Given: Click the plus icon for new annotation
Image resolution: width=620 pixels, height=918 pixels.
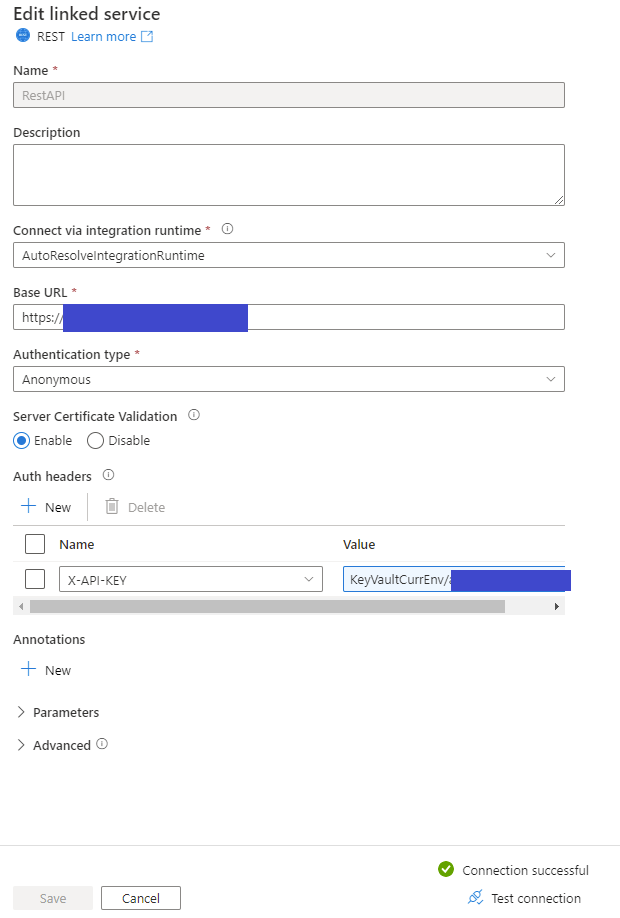Looking at the screenshot, I should 28,669.
